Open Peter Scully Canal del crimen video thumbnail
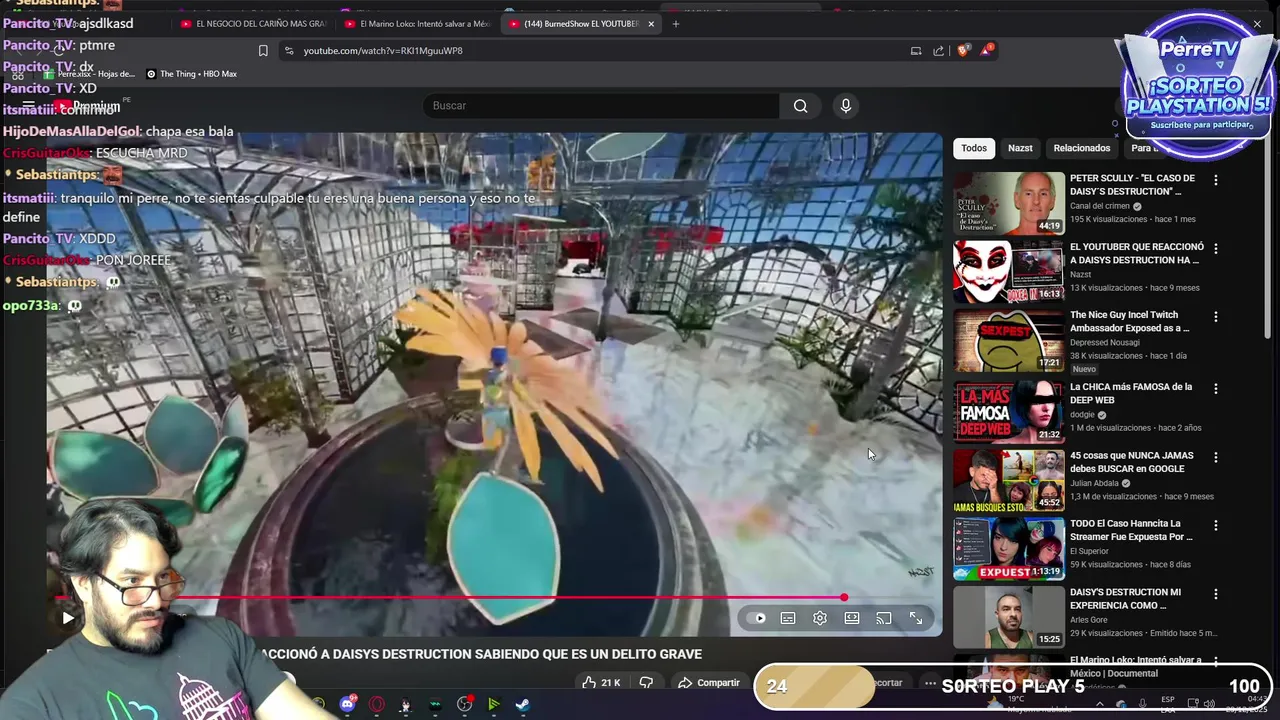 click(x=1009, y=203)
